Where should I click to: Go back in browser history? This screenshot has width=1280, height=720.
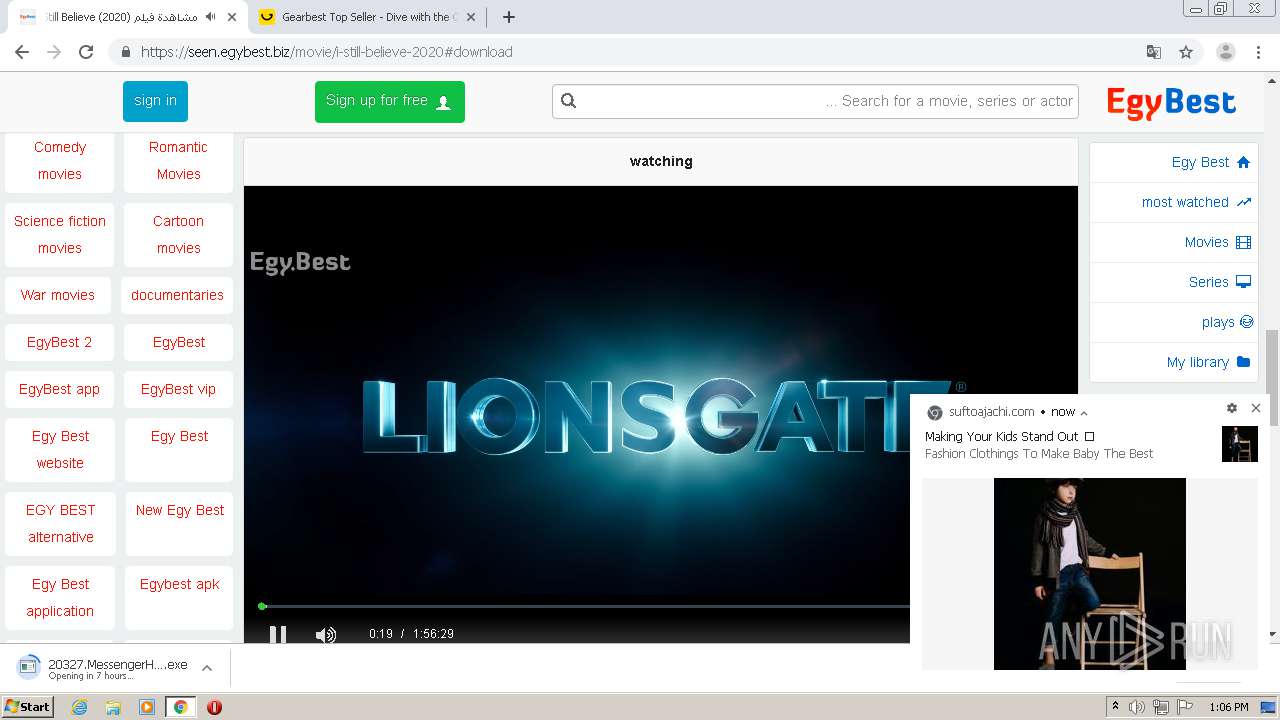[x=22, y=52]
